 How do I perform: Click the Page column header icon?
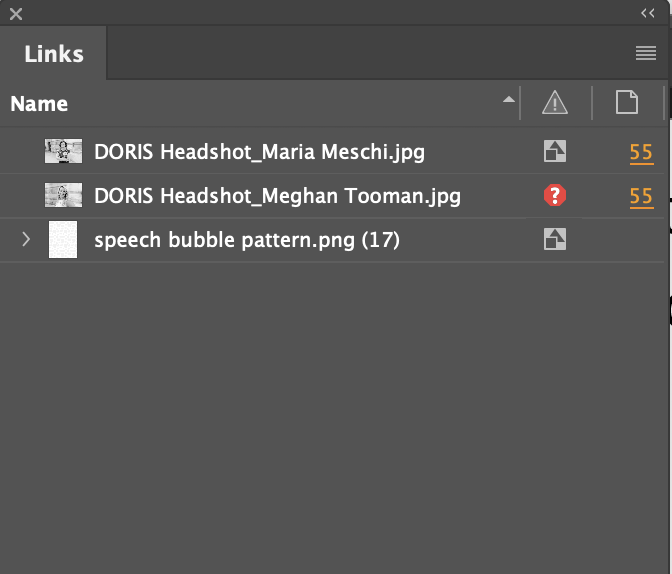[x=627, y=102]
